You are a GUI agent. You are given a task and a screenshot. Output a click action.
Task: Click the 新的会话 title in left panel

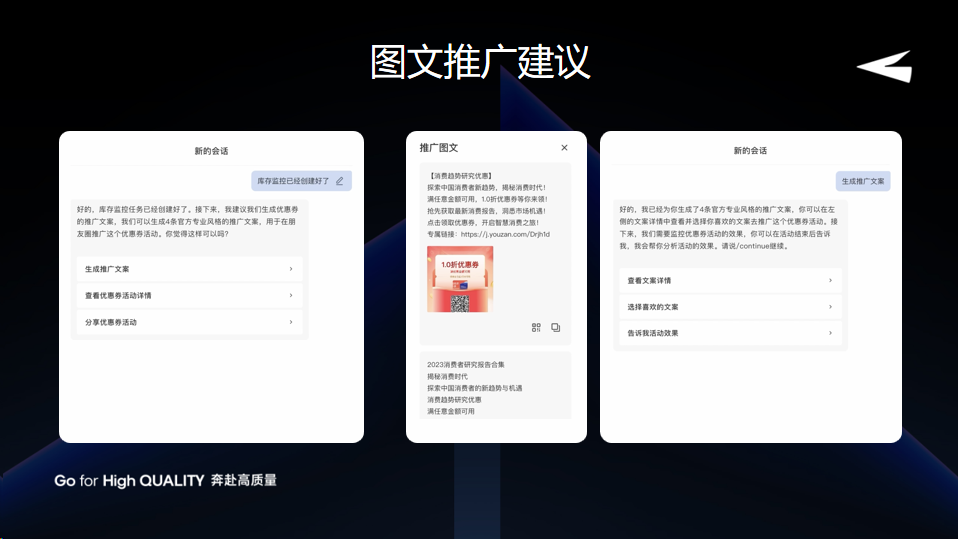pyautogui.click(x=211, y=151)
